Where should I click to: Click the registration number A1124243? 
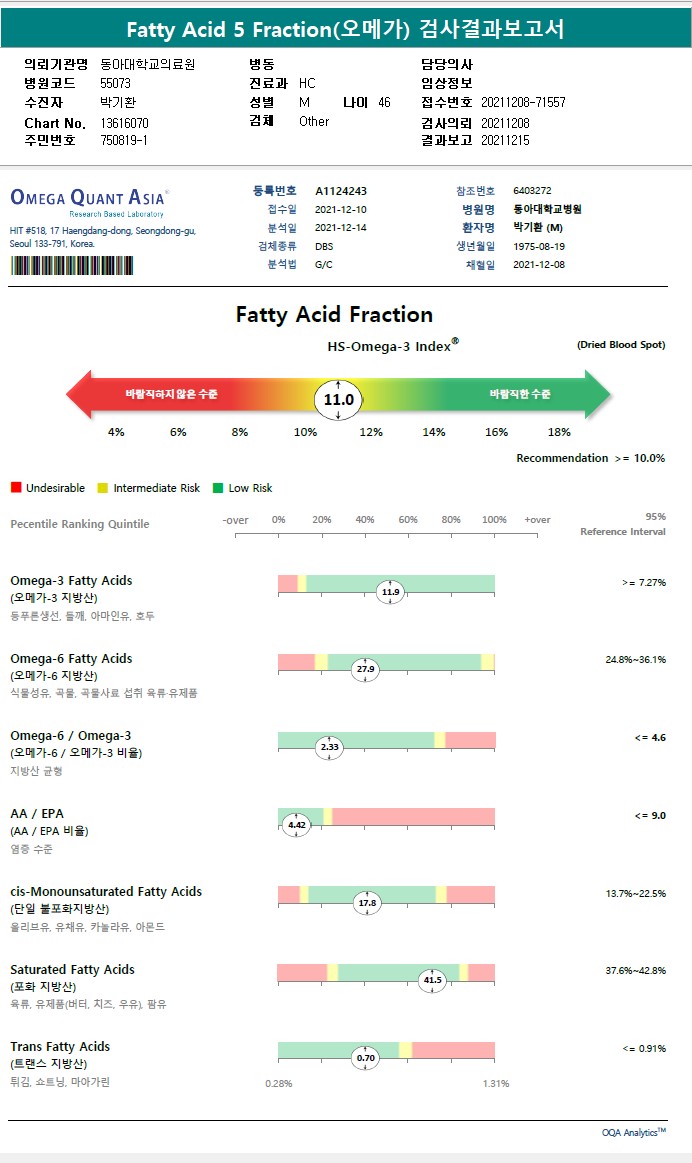tap(341, 190)
